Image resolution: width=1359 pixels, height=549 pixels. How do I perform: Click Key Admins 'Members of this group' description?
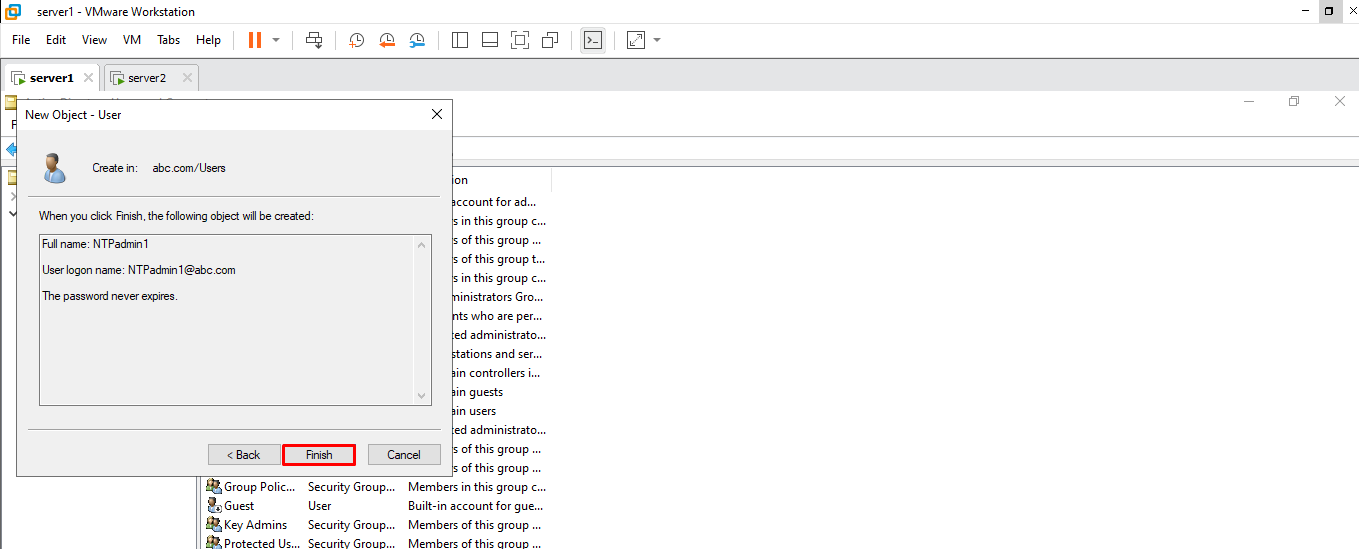coord(475,525)
